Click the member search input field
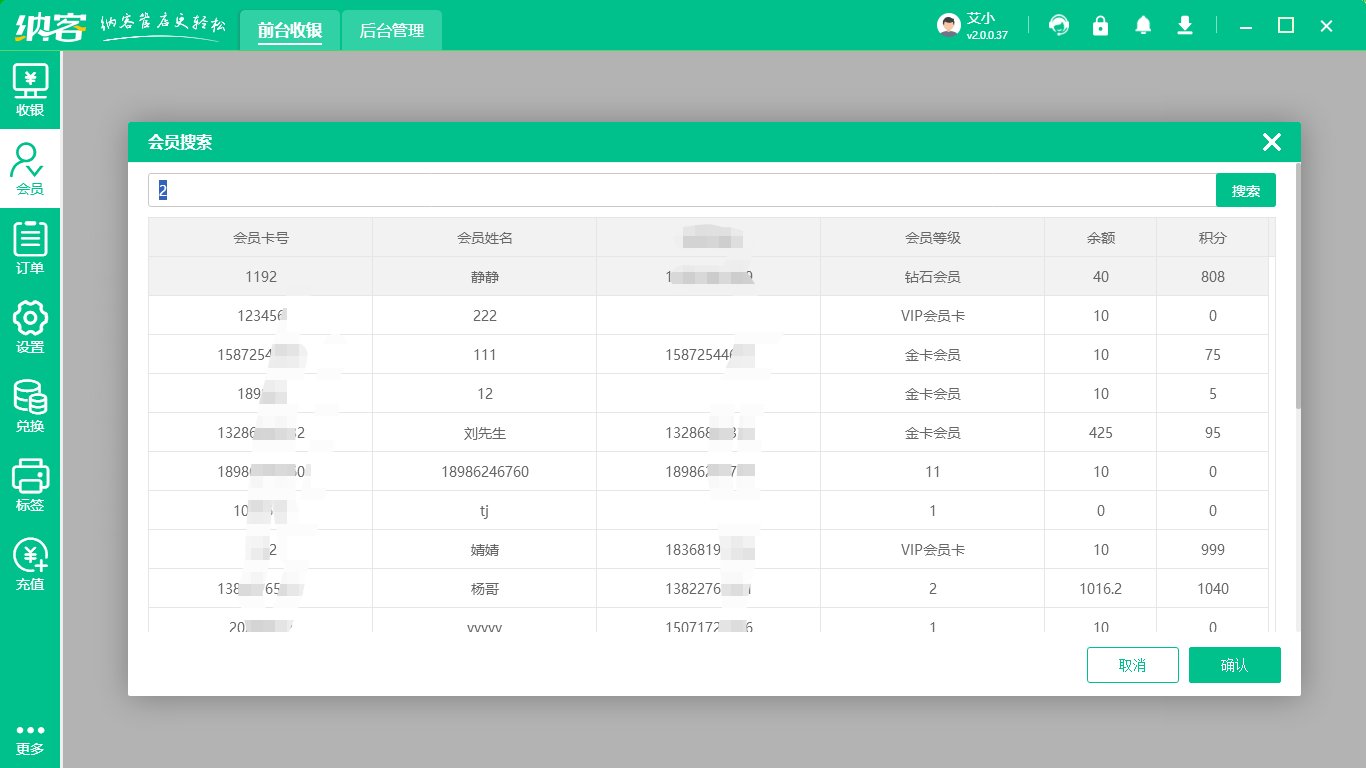Image resolution: width=1366 pixels, height=768 pixels. [x=680, y=190]
